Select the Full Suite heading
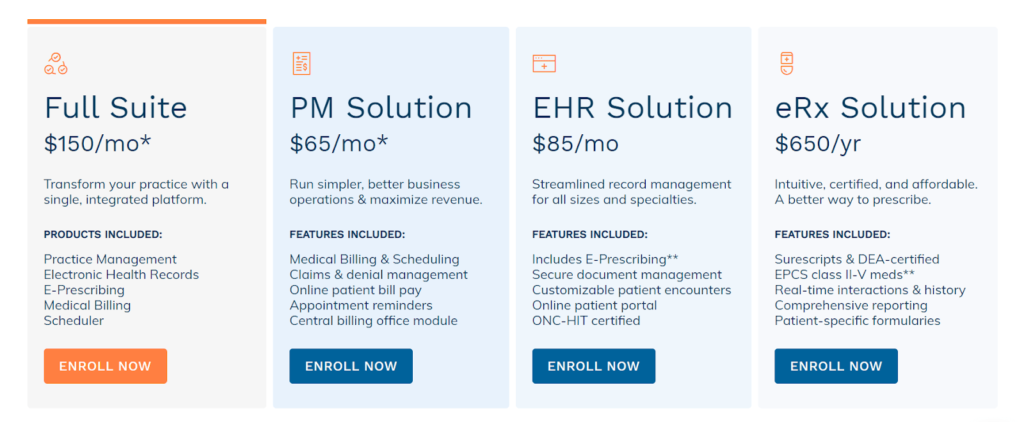The width and height of the screenshot is (1024, 422). 116,108
